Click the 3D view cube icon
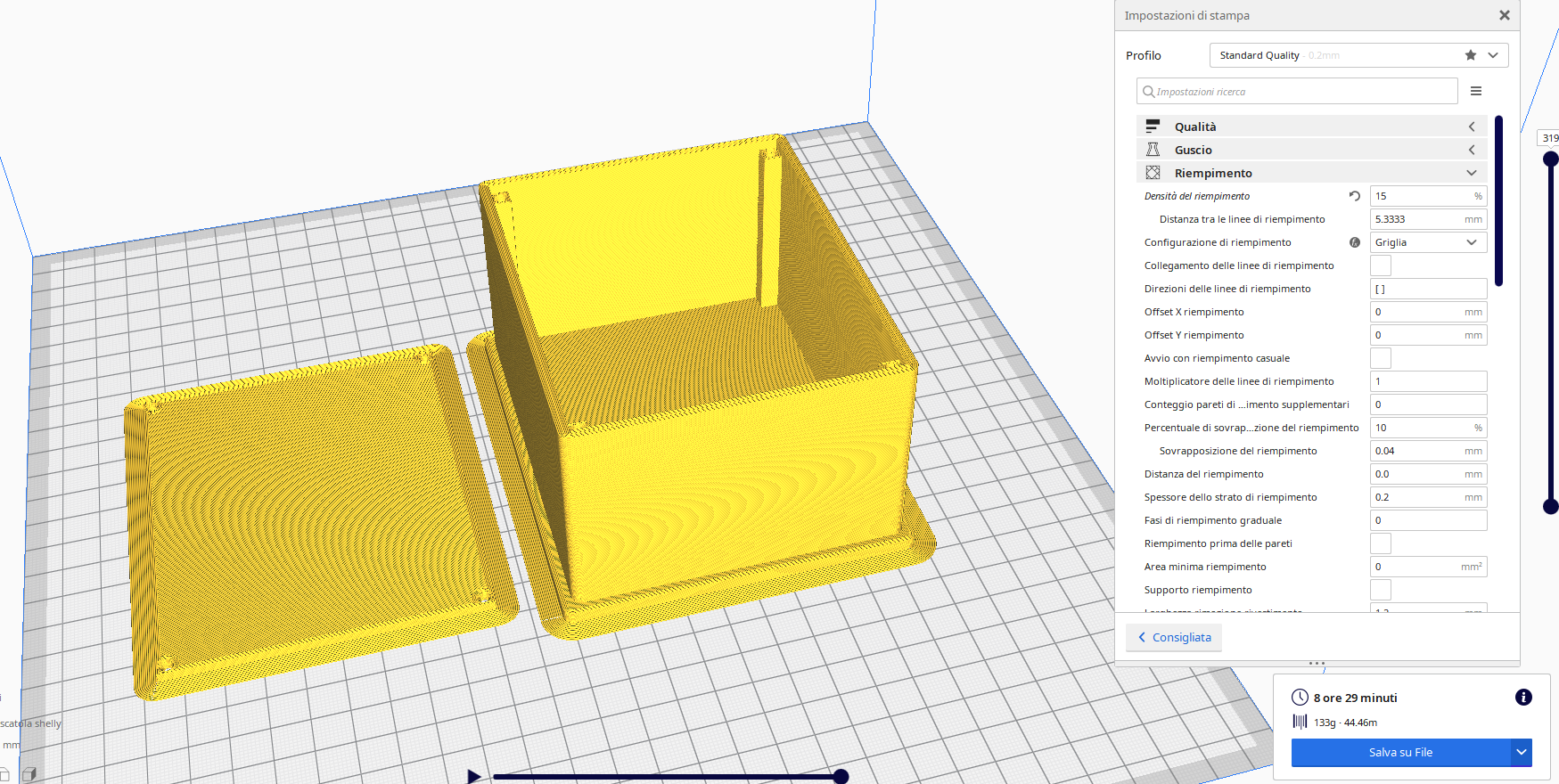1559x784 pixels. point(29,774)
